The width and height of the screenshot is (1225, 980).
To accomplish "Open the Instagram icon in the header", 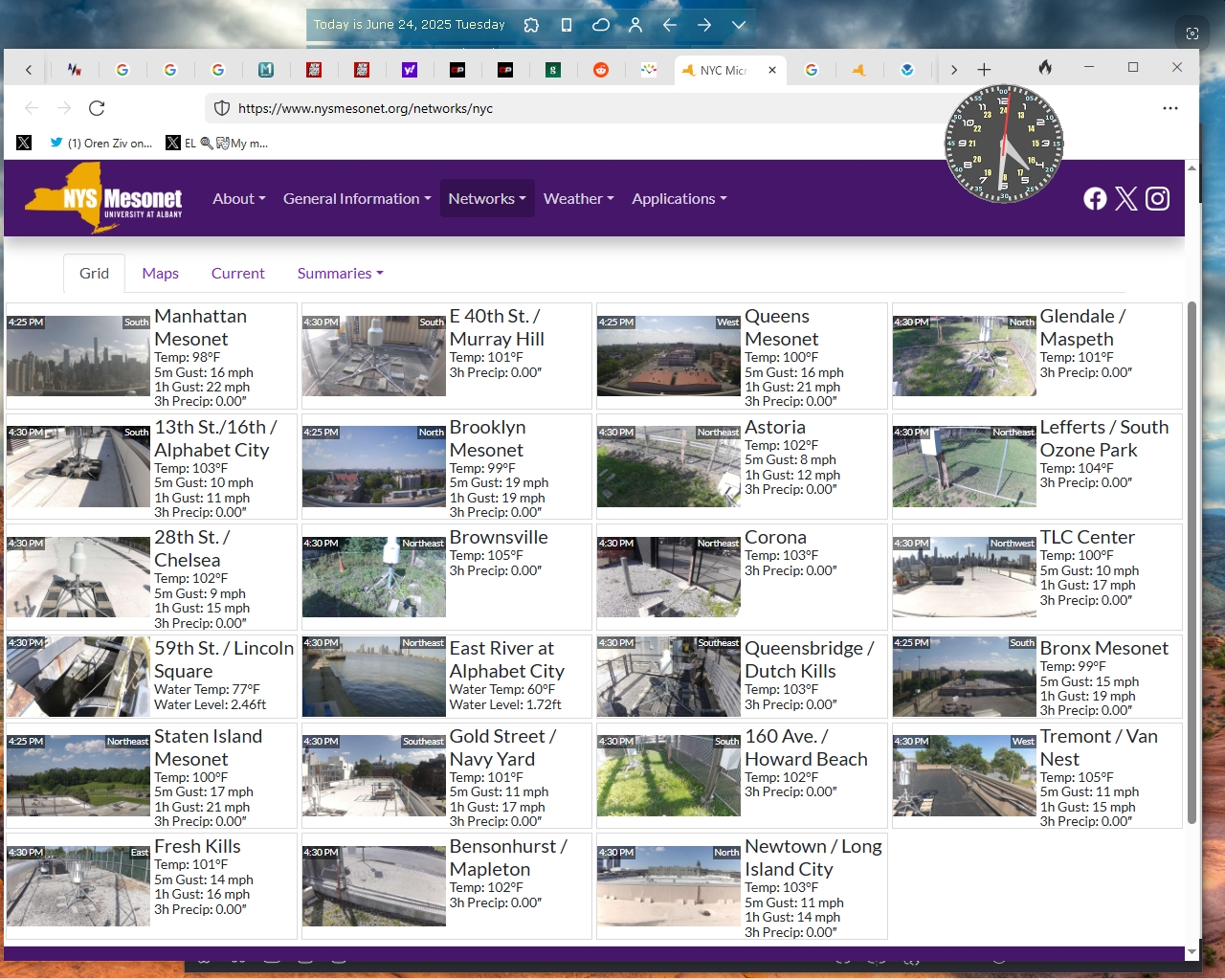I will pos(1157,198).
